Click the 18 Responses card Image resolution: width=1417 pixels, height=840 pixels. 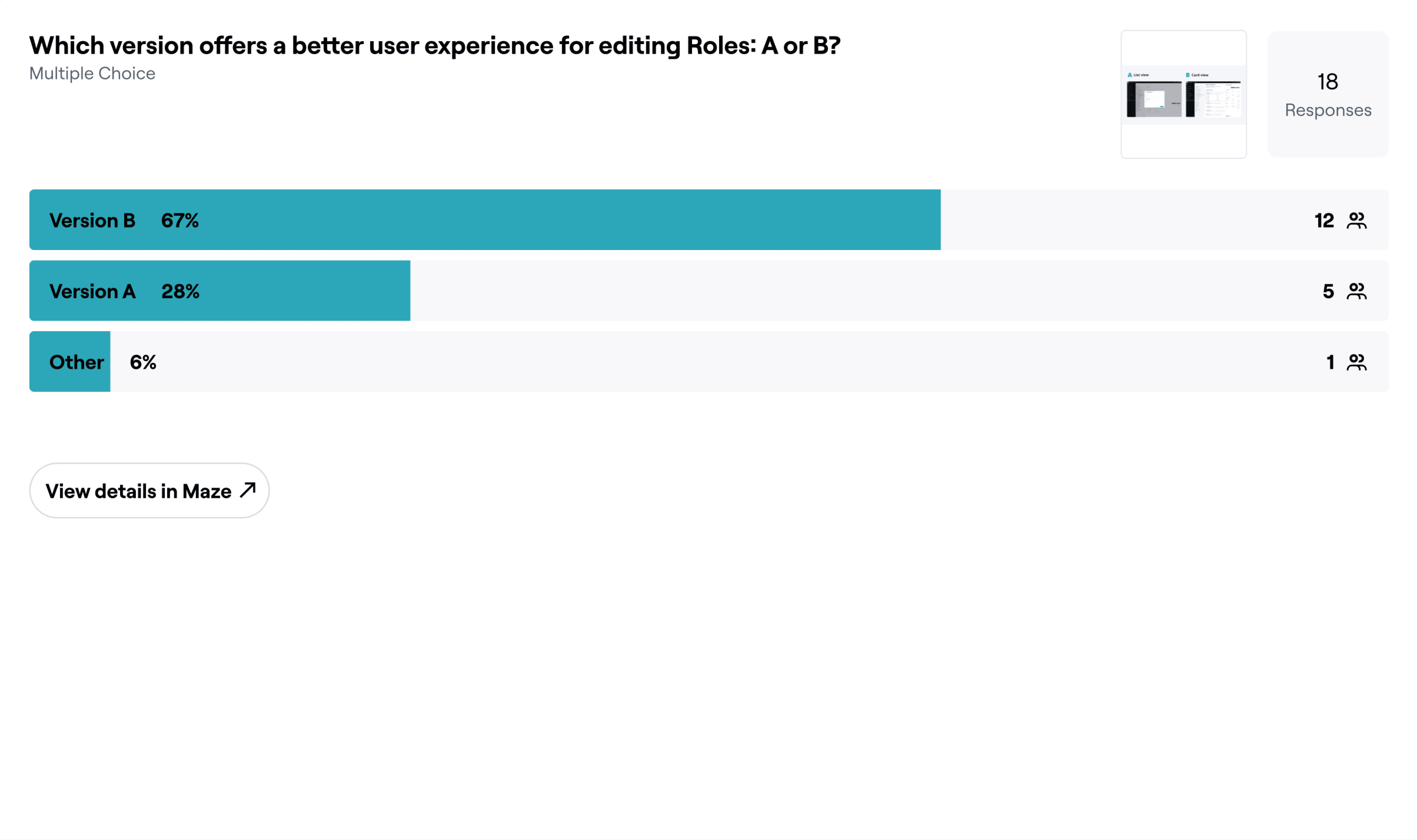(1328, 95)
